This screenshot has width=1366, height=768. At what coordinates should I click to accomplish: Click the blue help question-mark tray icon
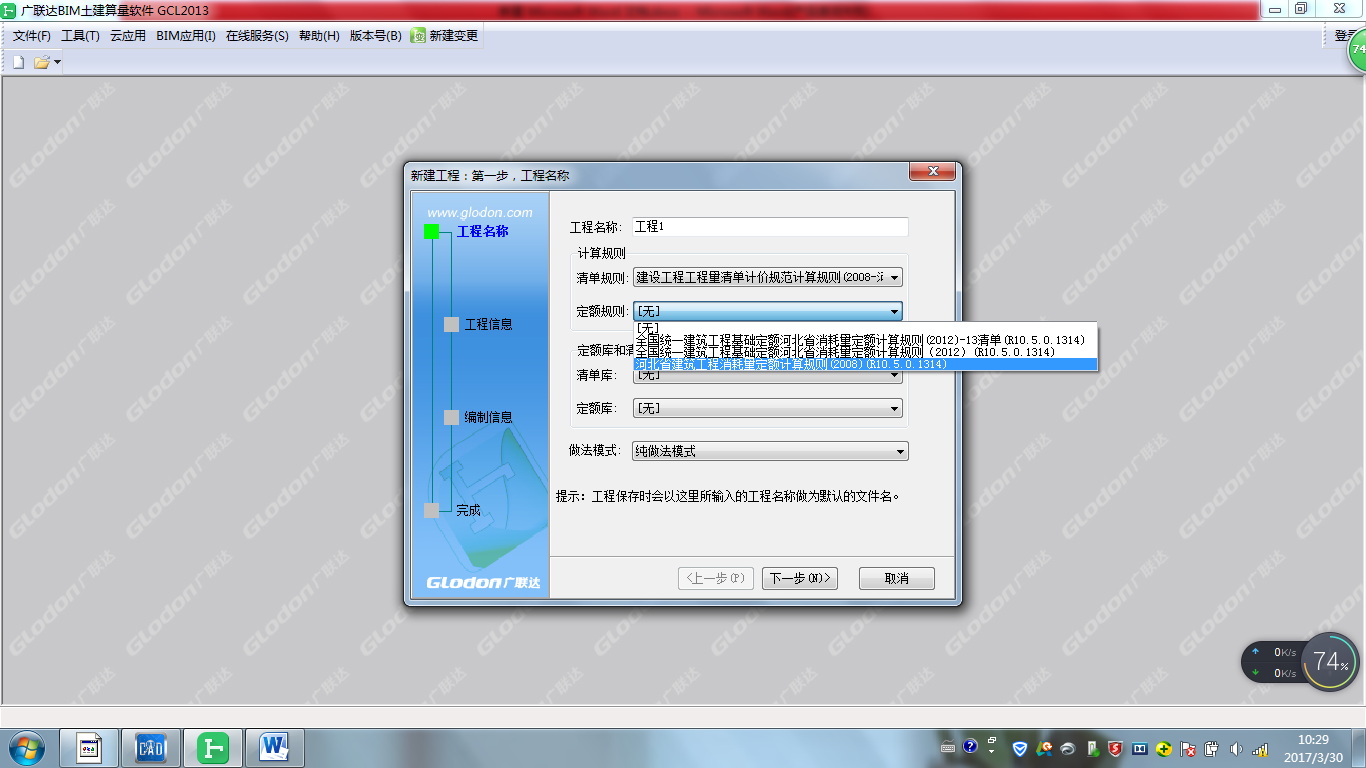click(970, 747)
